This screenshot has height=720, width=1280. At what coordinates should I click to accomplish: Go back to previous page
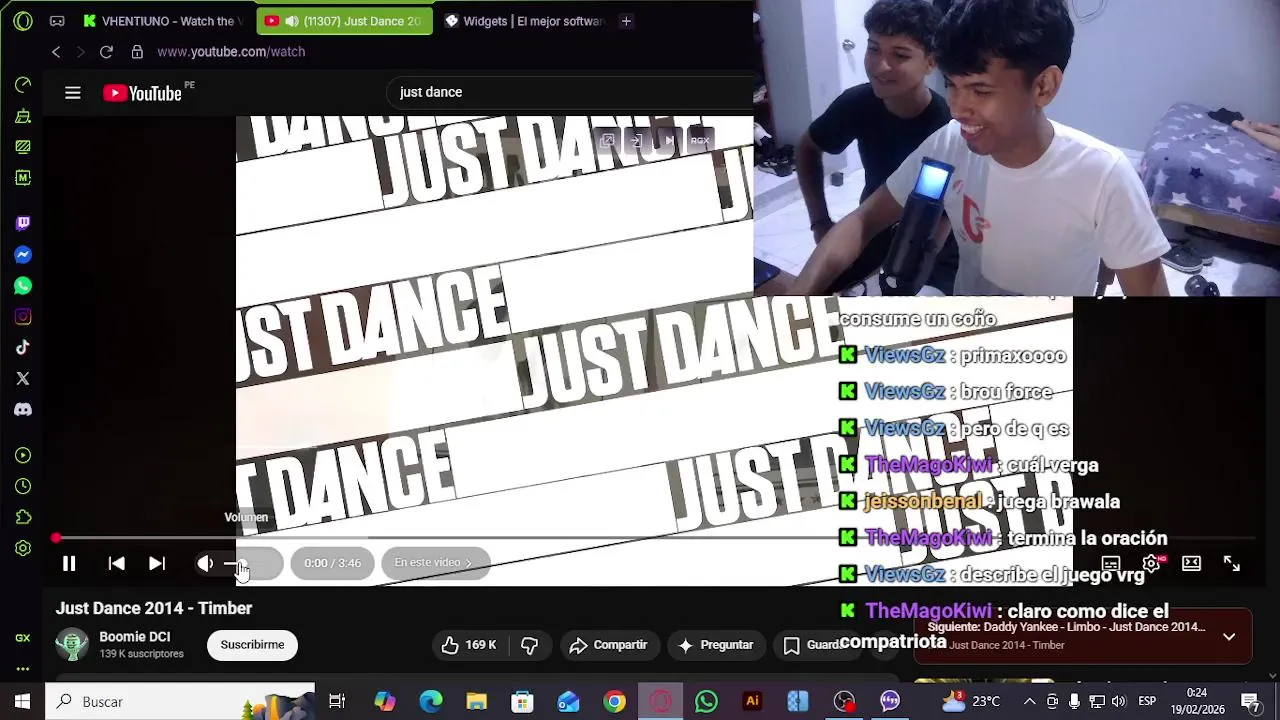56,52
